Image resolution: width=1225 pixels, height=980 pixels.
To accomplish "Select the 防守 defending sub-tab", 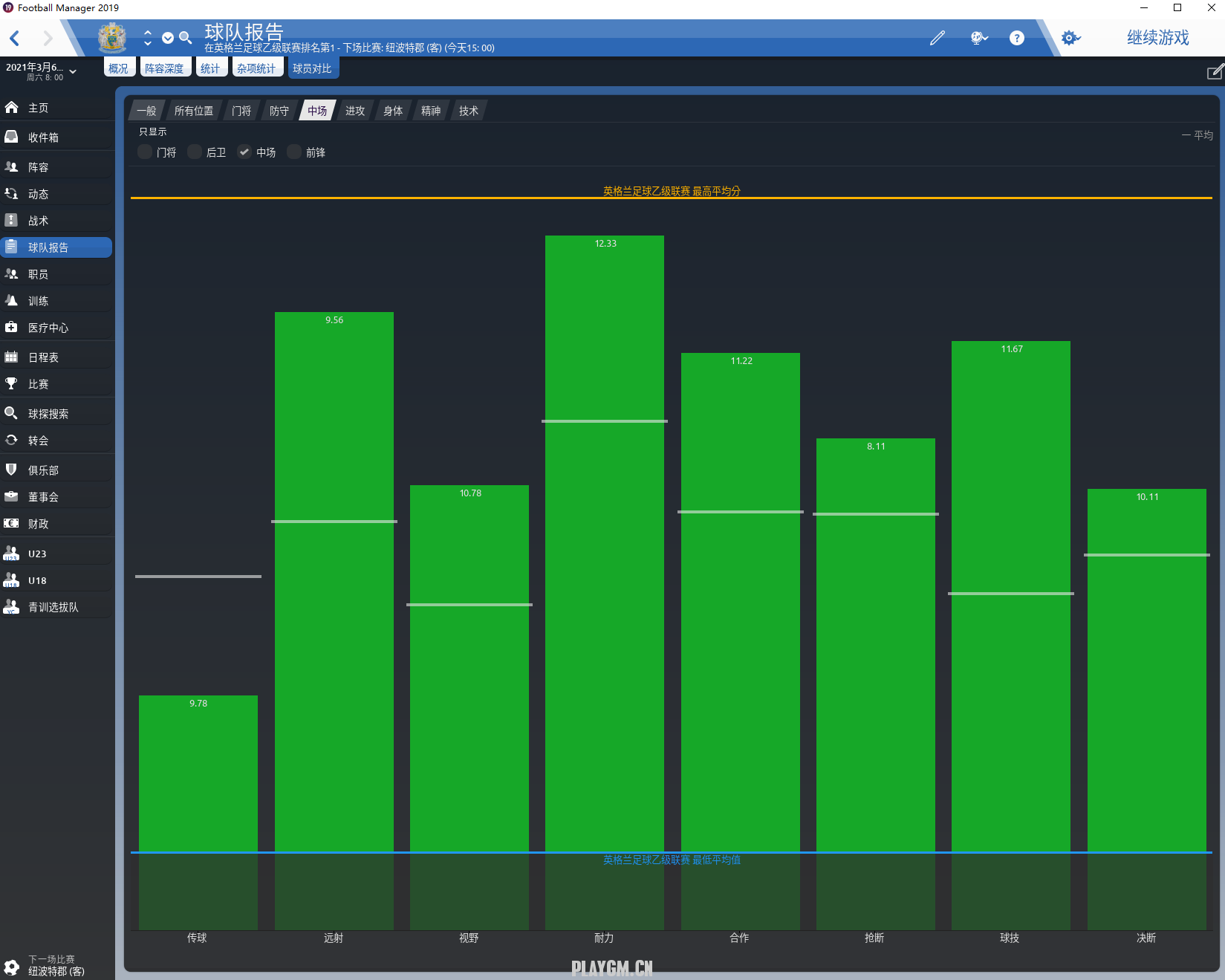I will click(x=279, y=111).
